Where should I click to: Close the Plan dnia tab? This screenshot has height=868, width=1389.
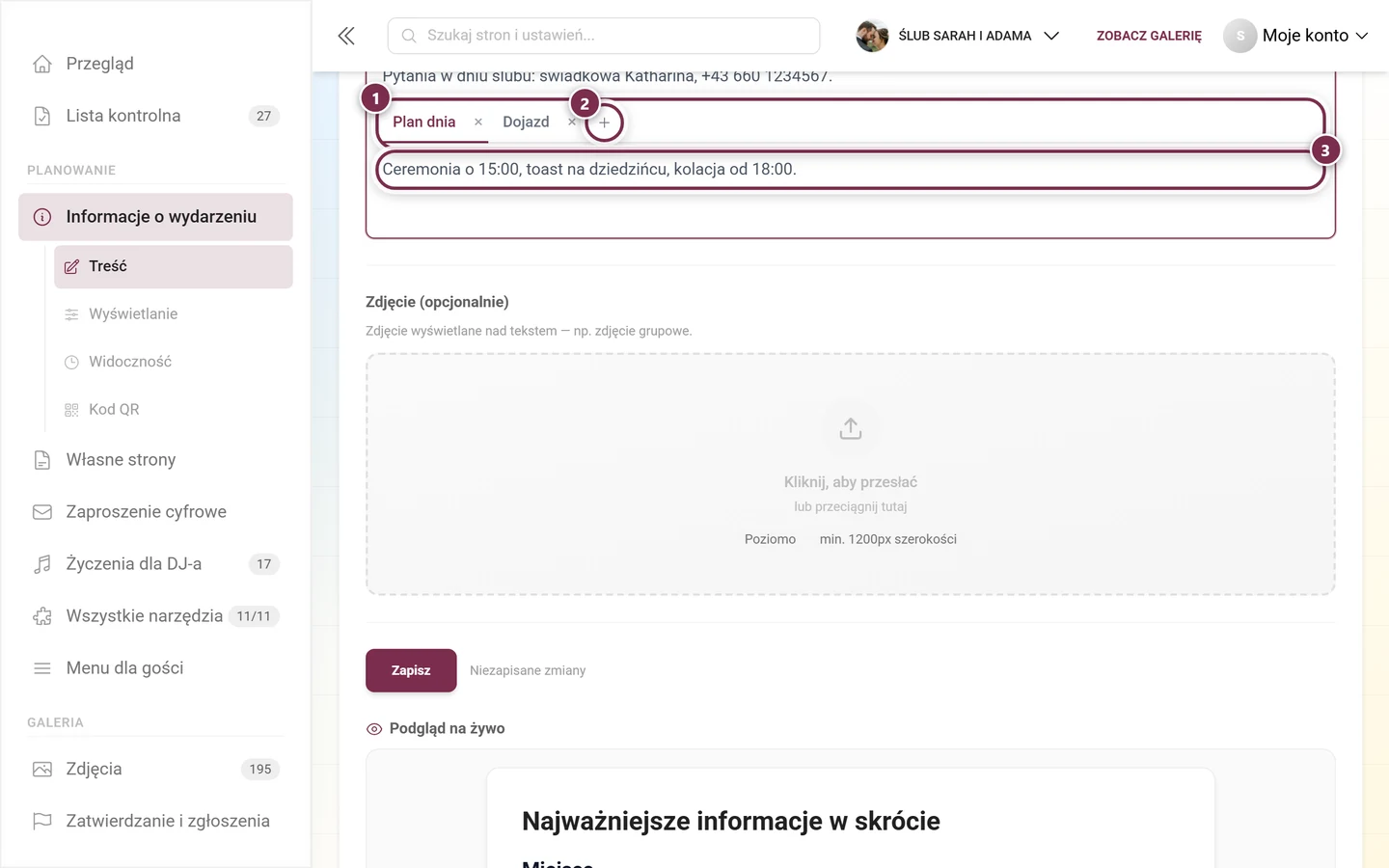pyautogui.click(x=478, y=122)
